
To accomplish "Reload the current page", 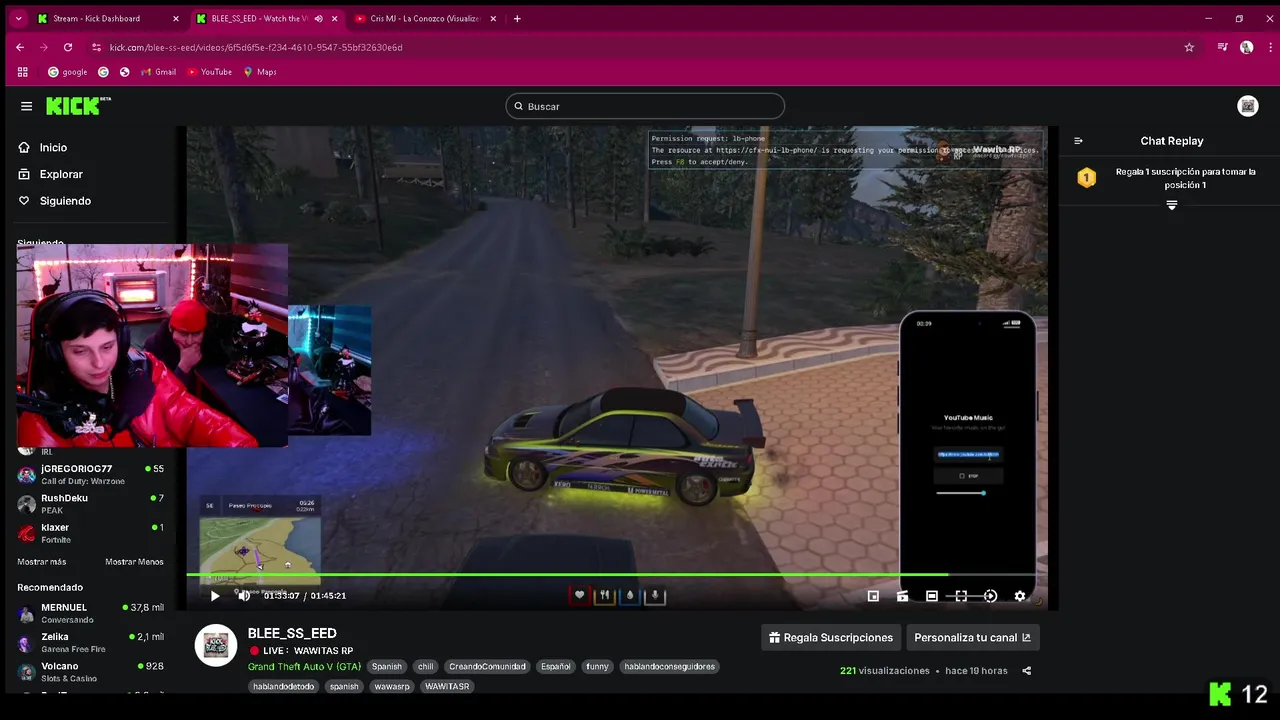I will point(68,47).
